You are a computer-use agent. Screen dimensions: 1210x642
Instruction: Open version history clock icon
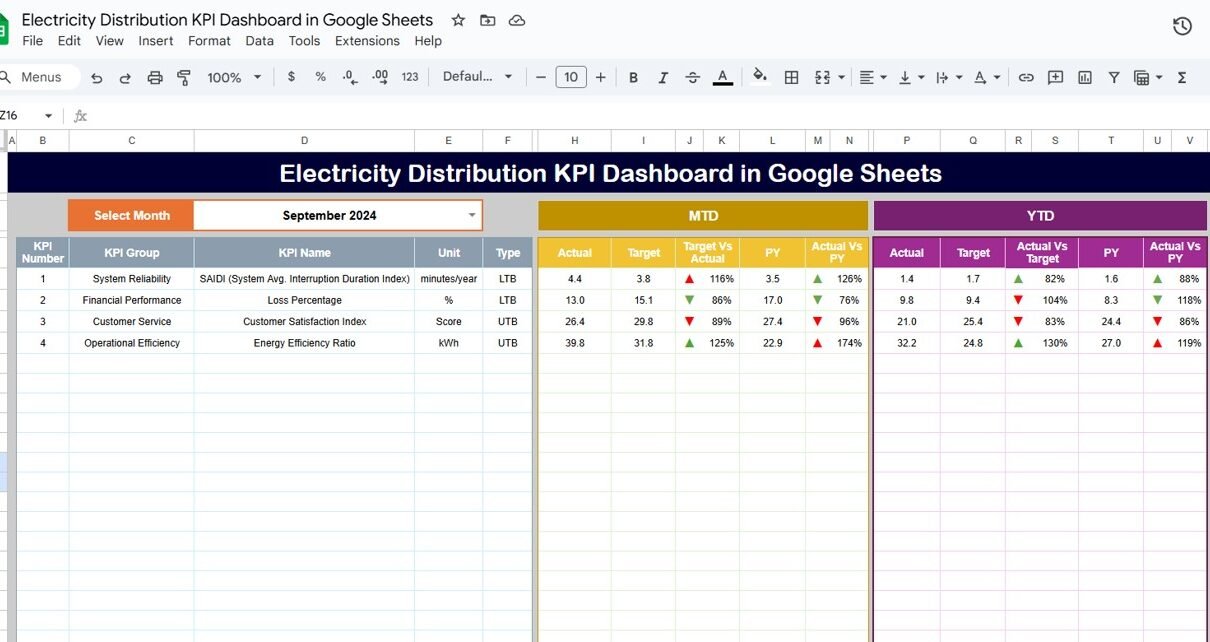[x=1182, y=26]
